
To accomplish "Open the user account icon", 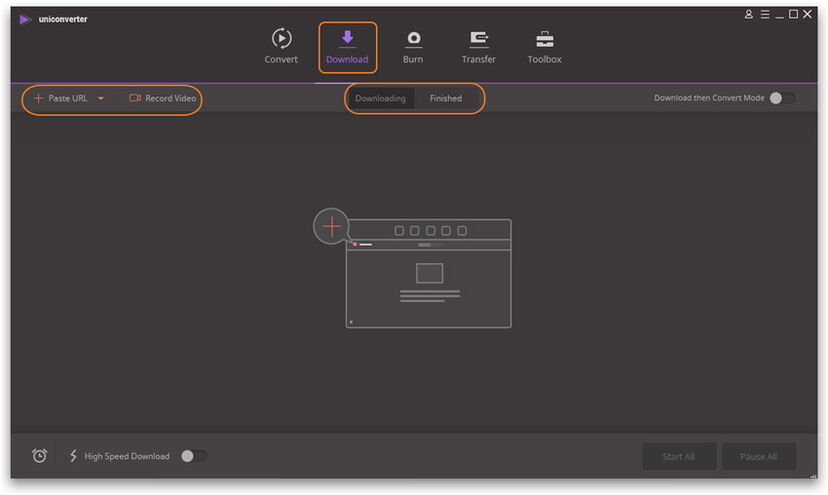I will pos(749,14).
